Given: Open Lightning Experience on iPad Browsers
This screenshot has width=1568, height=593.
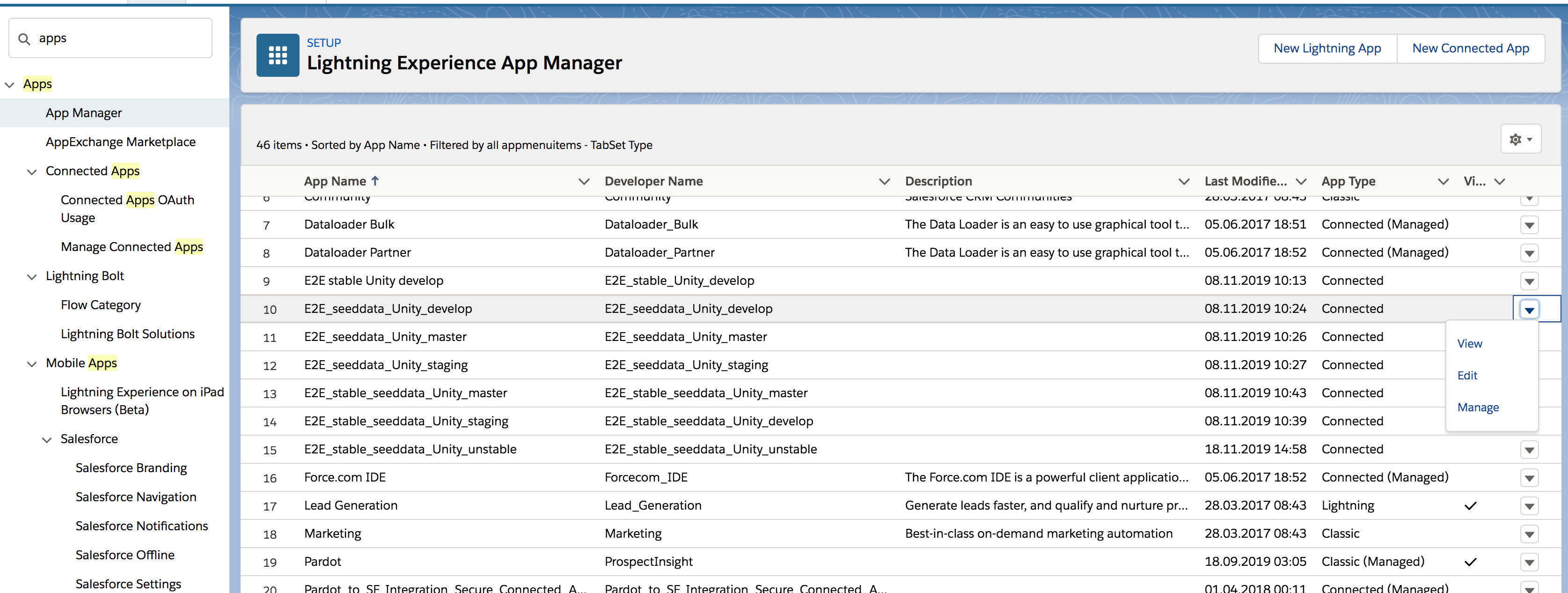Looking at the screenshot, I should pyautogui.click(x=142, y=400).
